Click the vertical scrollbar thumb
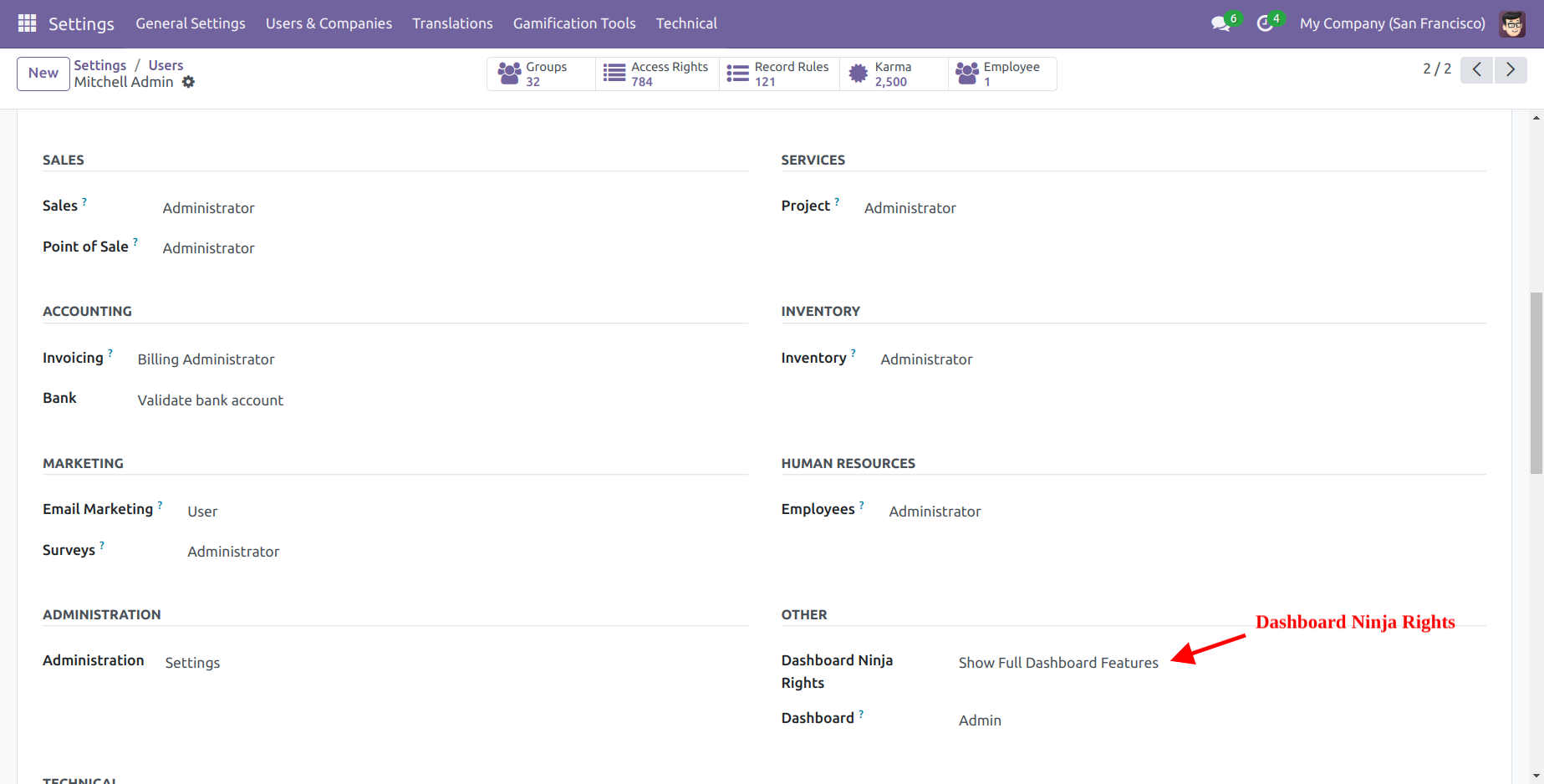 click(1536, 383)
